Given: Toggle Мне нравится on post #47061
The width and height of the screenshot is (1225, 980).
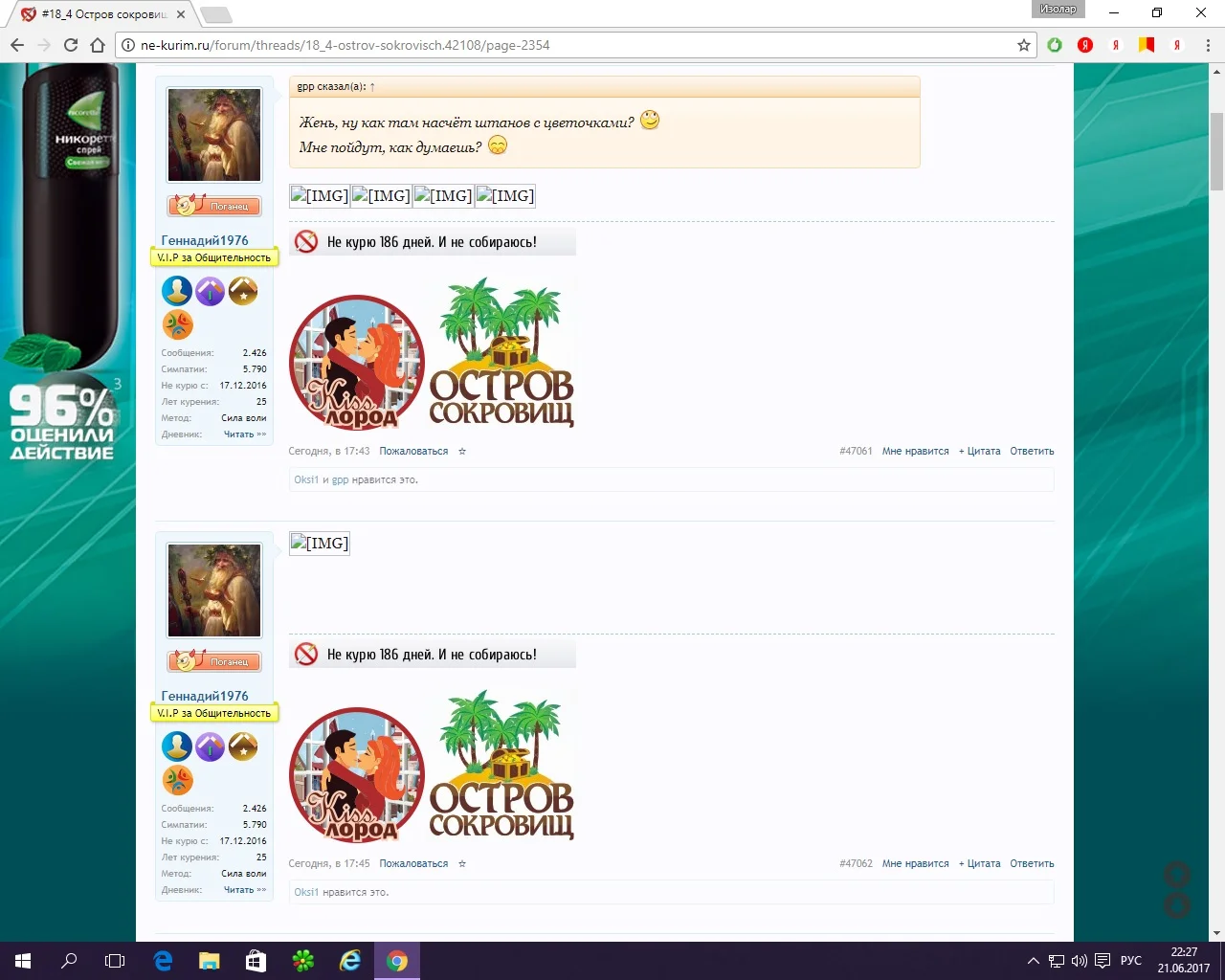Looking at the screenshot, I should click(915, 451).
